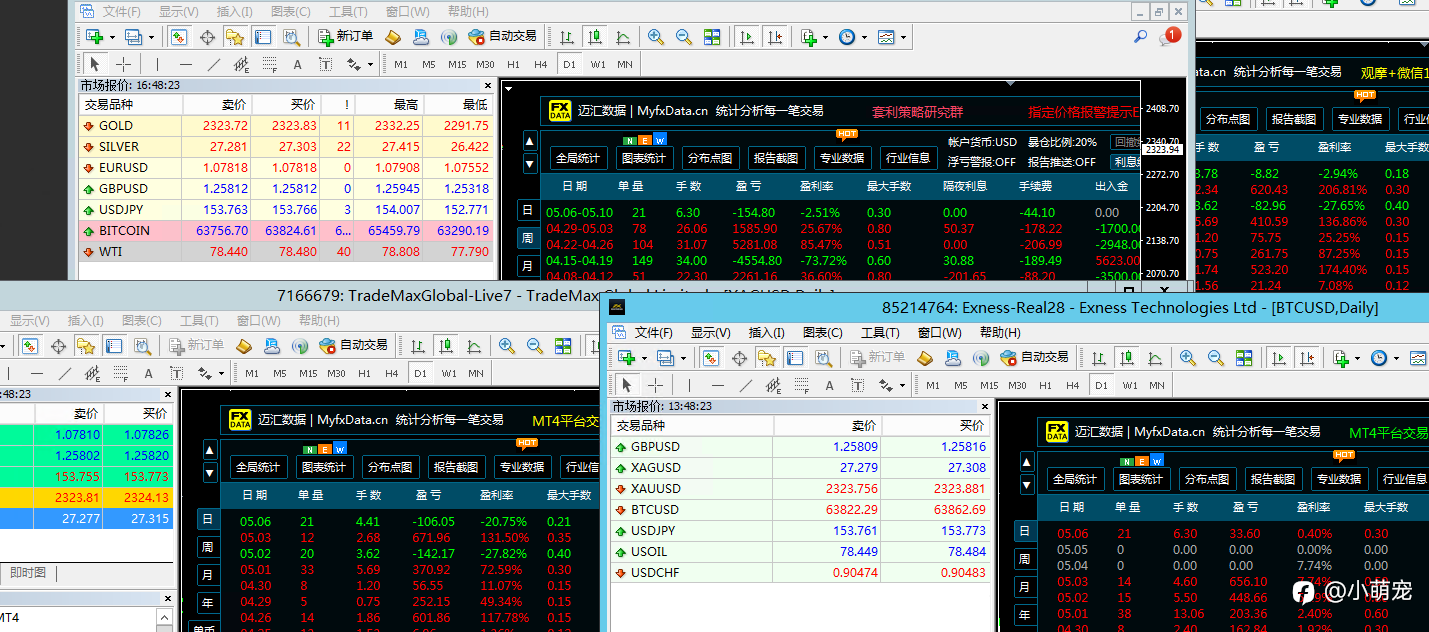Click down arrow scroller in TradeMax chart panel

(210, 472)
